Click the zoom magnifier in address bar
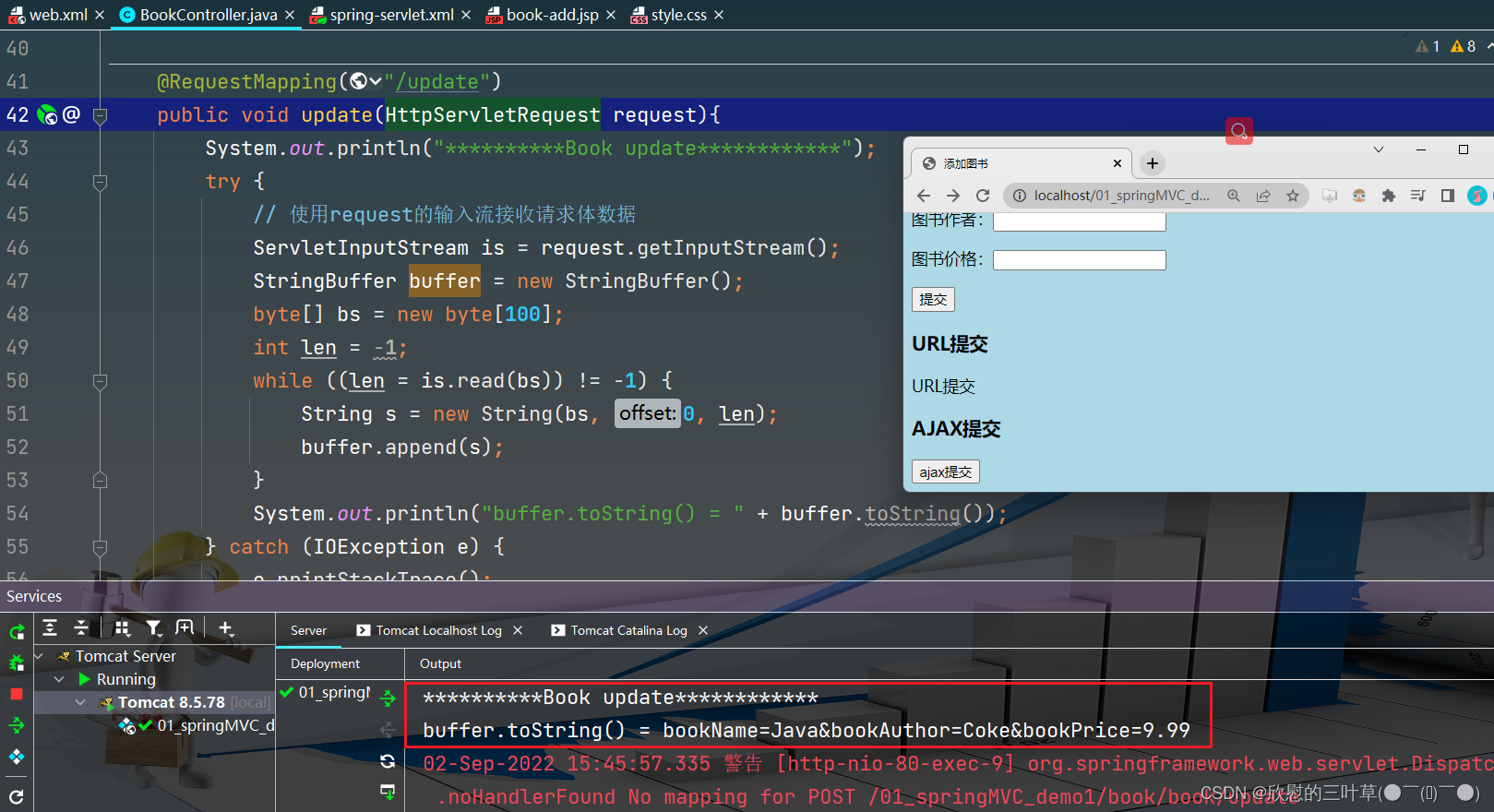The height and width of the screenshot is (812, 1494). (x=1234, y=196)
